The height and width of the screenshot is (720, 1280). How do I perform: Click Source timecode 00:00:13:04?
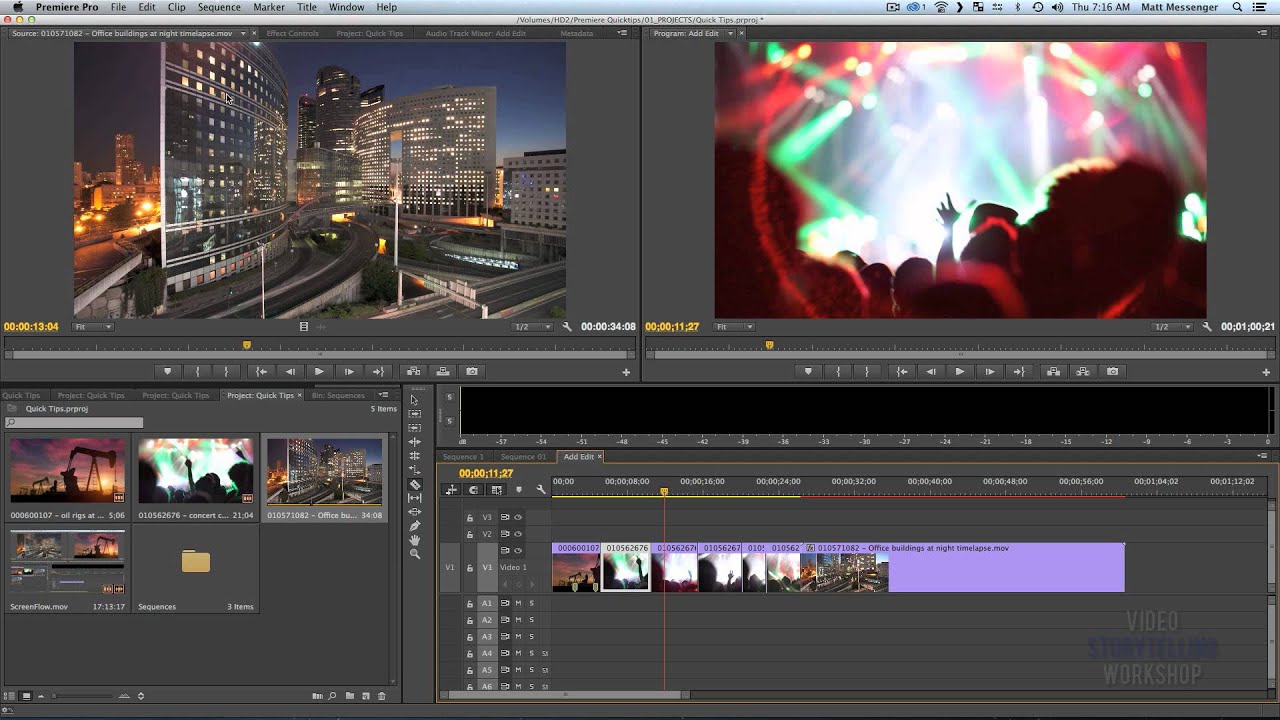click(31, 327)
